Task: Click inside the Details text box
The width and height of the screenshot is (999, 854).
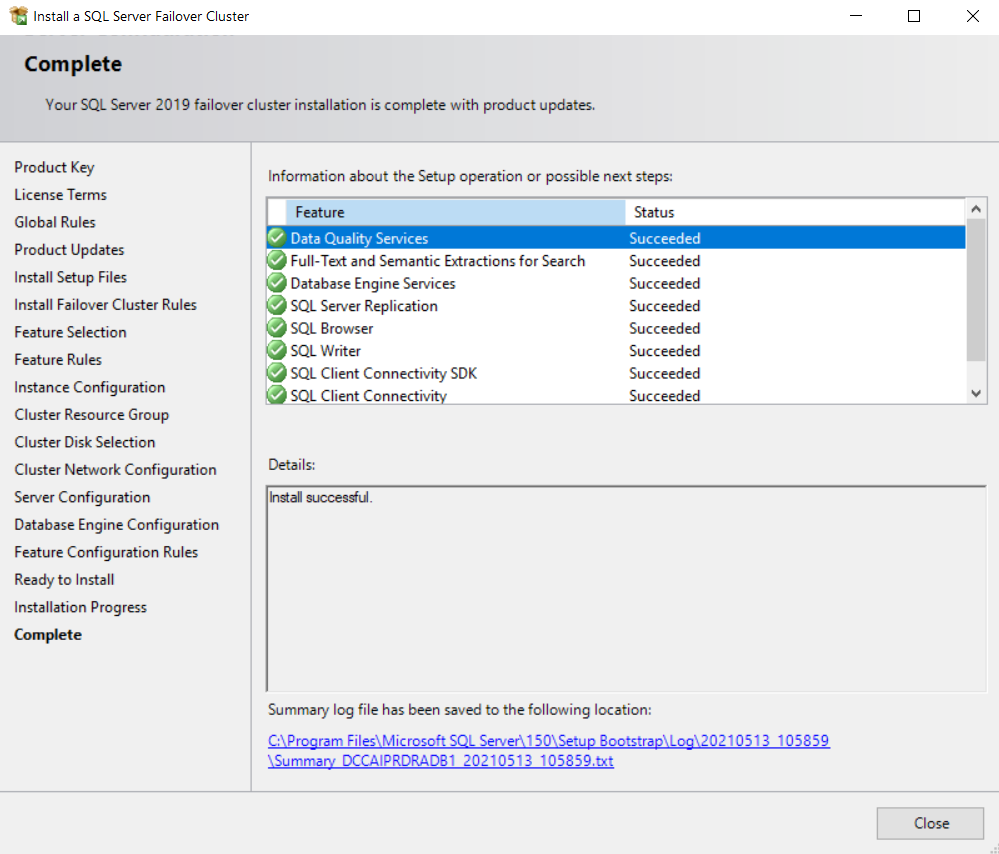Action: tap(626, 589)
